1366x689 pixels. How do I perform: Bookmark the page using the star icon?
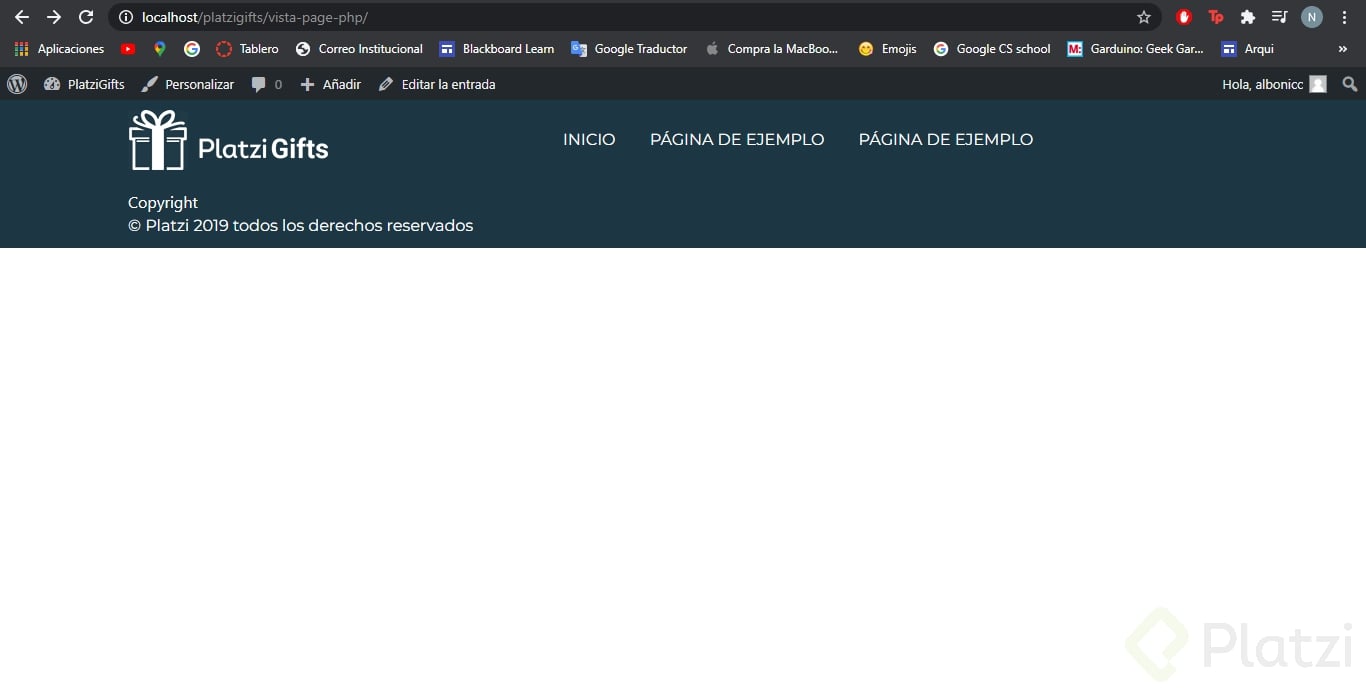pos(1143,17)
